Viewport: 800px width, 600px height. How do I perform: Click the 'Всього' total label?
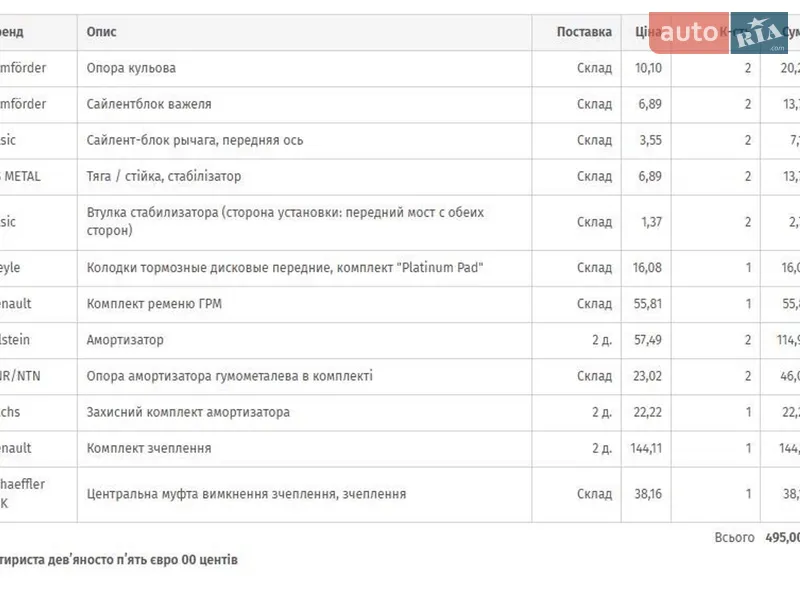click(734, 538)
